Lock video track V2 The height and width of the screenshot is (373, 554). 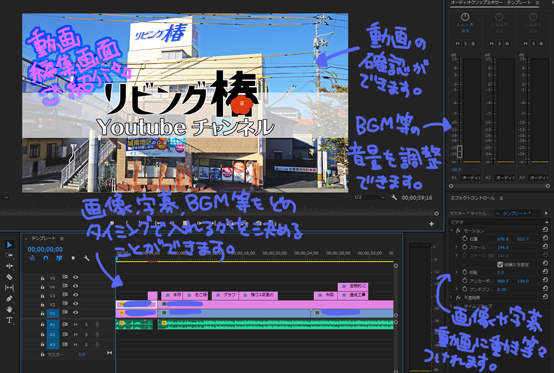tap(42, 304)
